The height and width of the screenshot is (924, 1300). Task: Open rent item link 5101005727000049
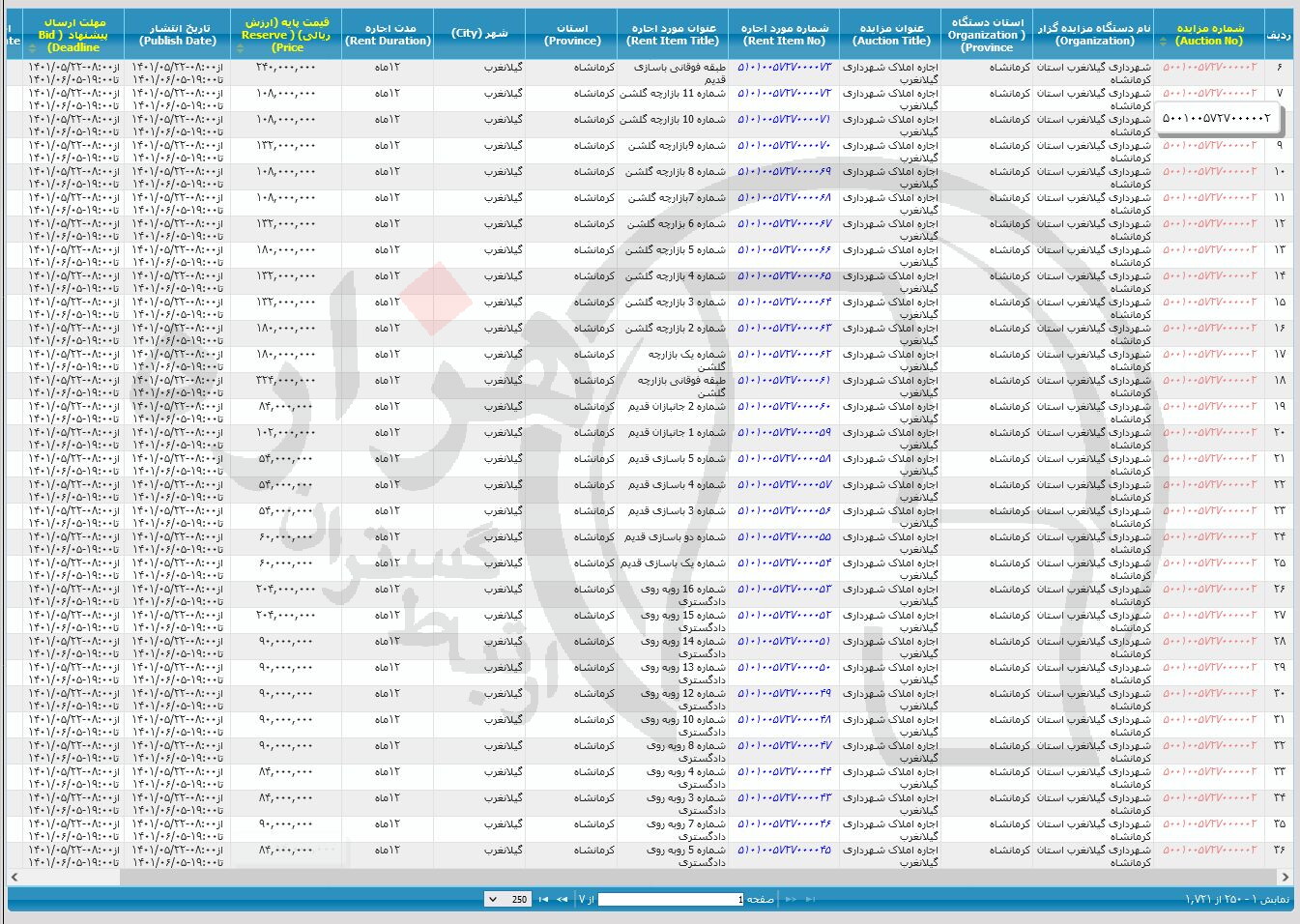[x=784, y=693]
